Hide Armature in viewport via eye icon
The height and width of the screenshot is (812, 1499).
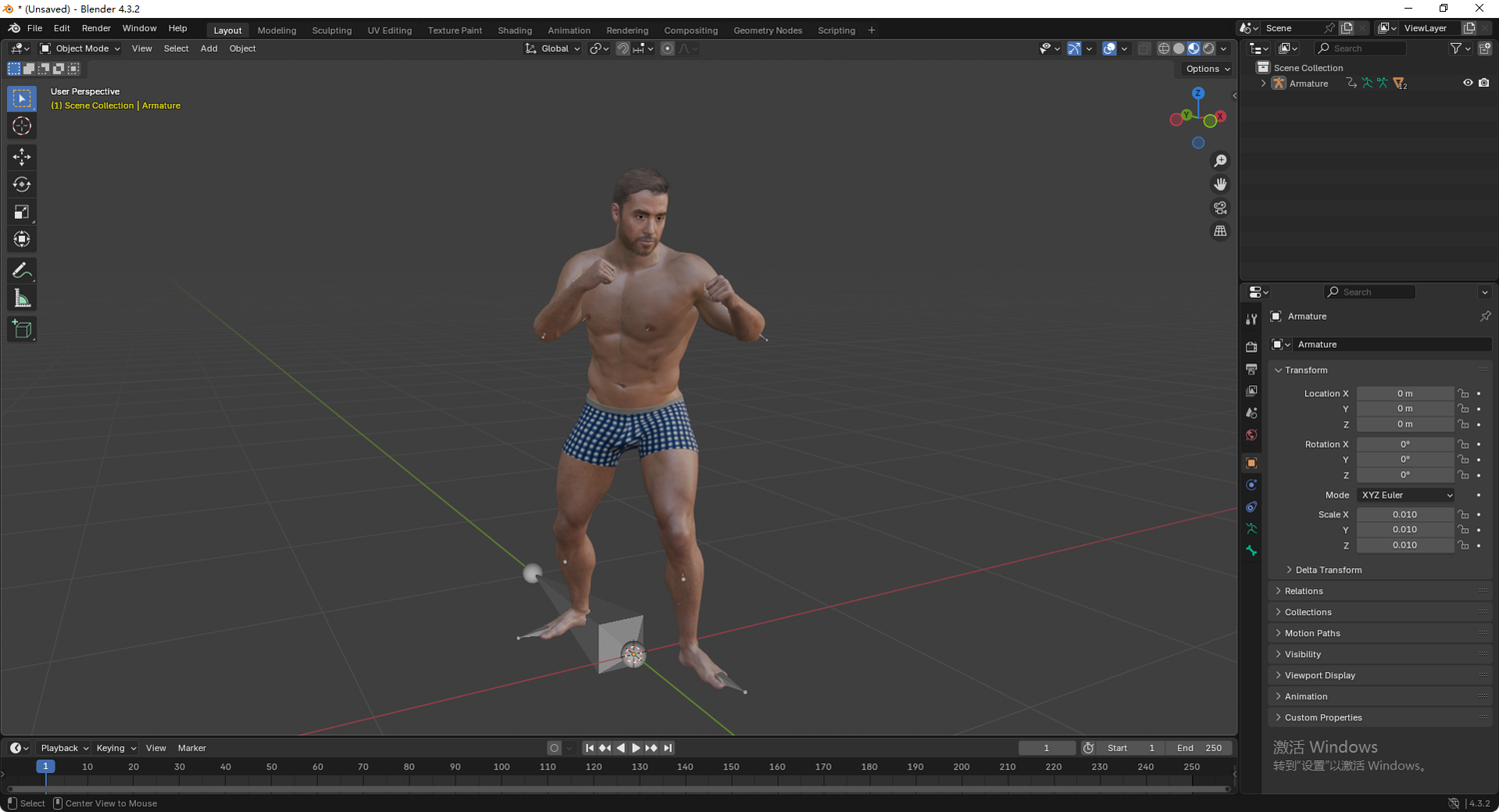coord(1468,83)
